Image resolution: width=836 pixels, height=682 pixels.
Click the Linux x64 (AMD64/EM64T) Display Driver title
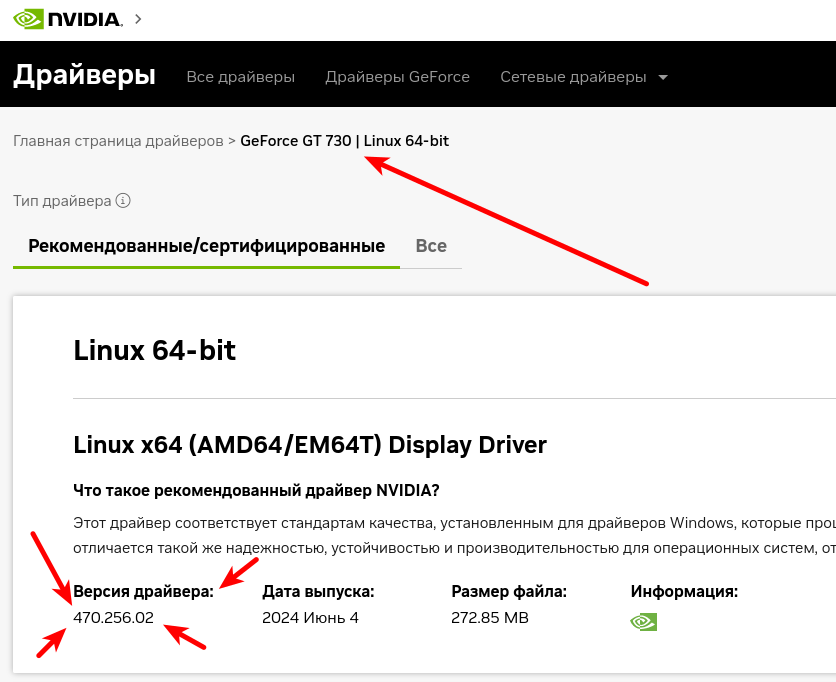(310, 445)
